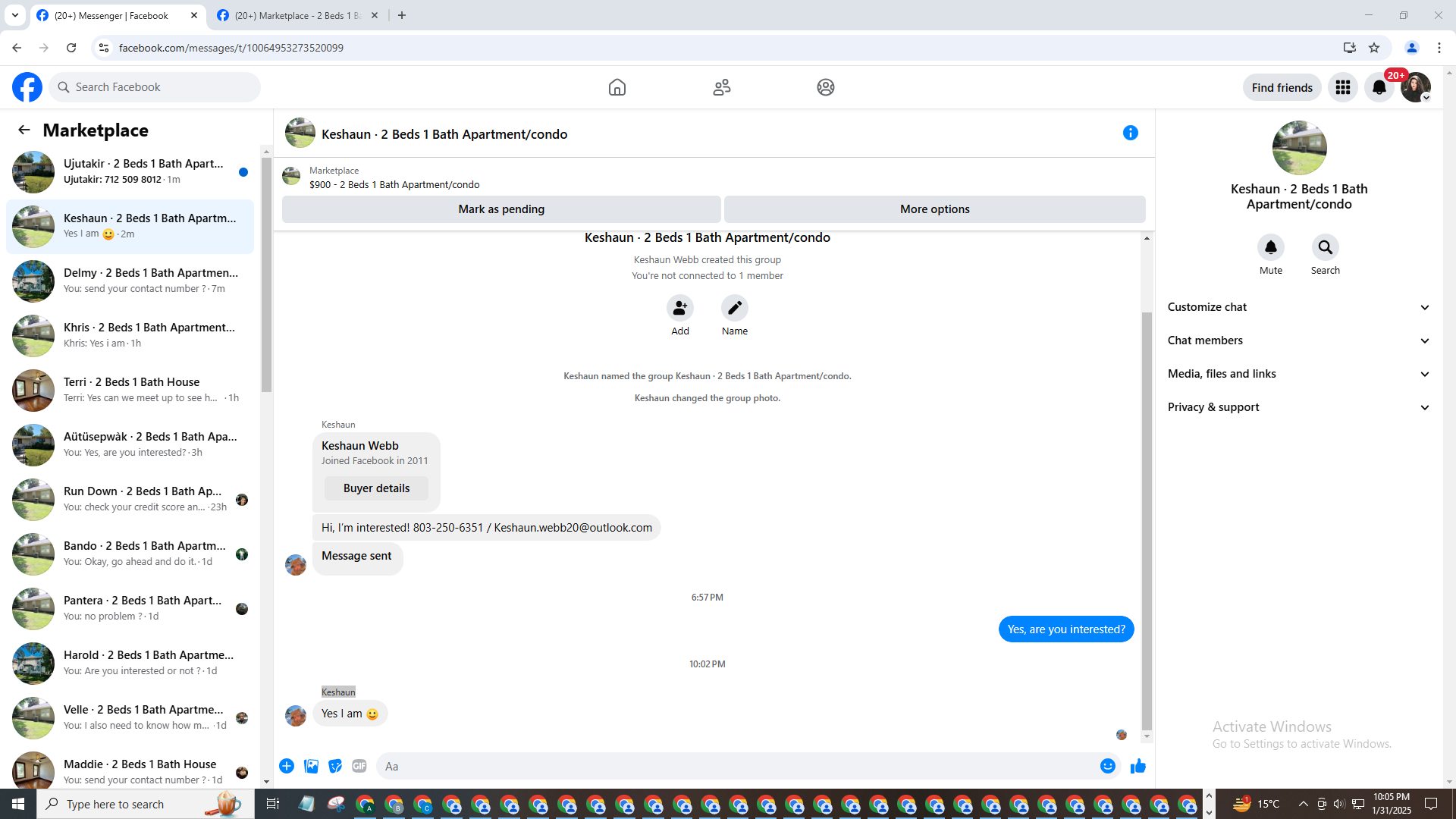This screenshot has height=819, width=1456.
Task: Open Harold conversation
Action: point(130,664)
